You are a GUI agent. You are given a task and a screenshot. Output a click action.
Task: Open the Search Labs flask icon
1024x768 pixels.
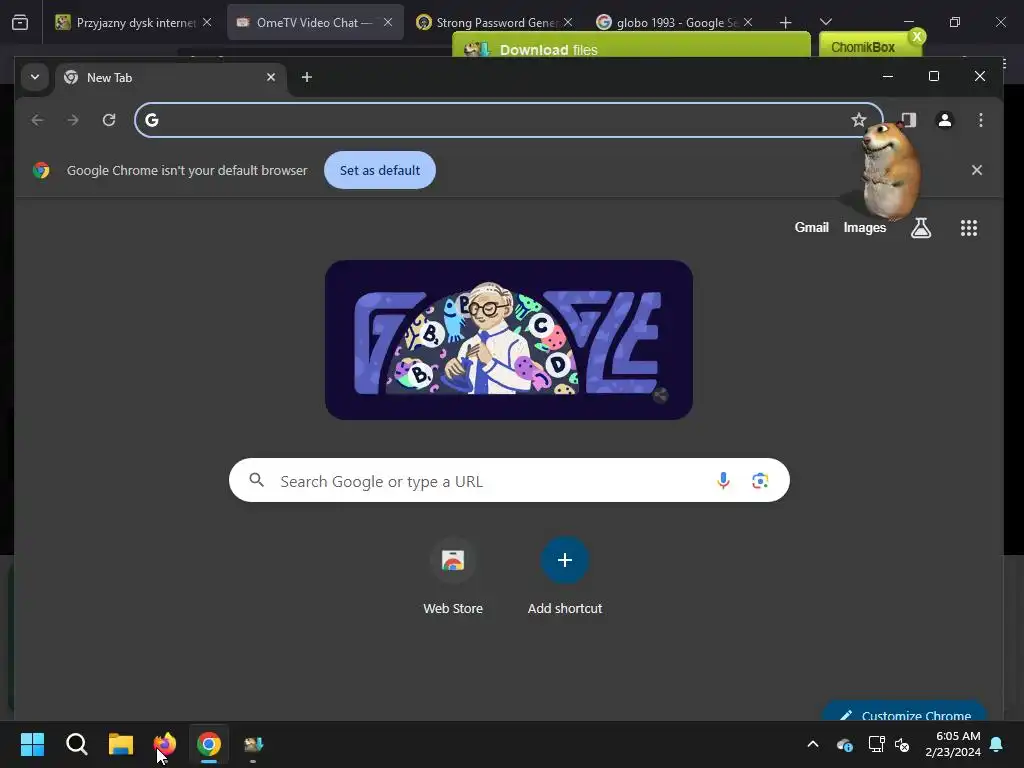click(x=921, y=228)
